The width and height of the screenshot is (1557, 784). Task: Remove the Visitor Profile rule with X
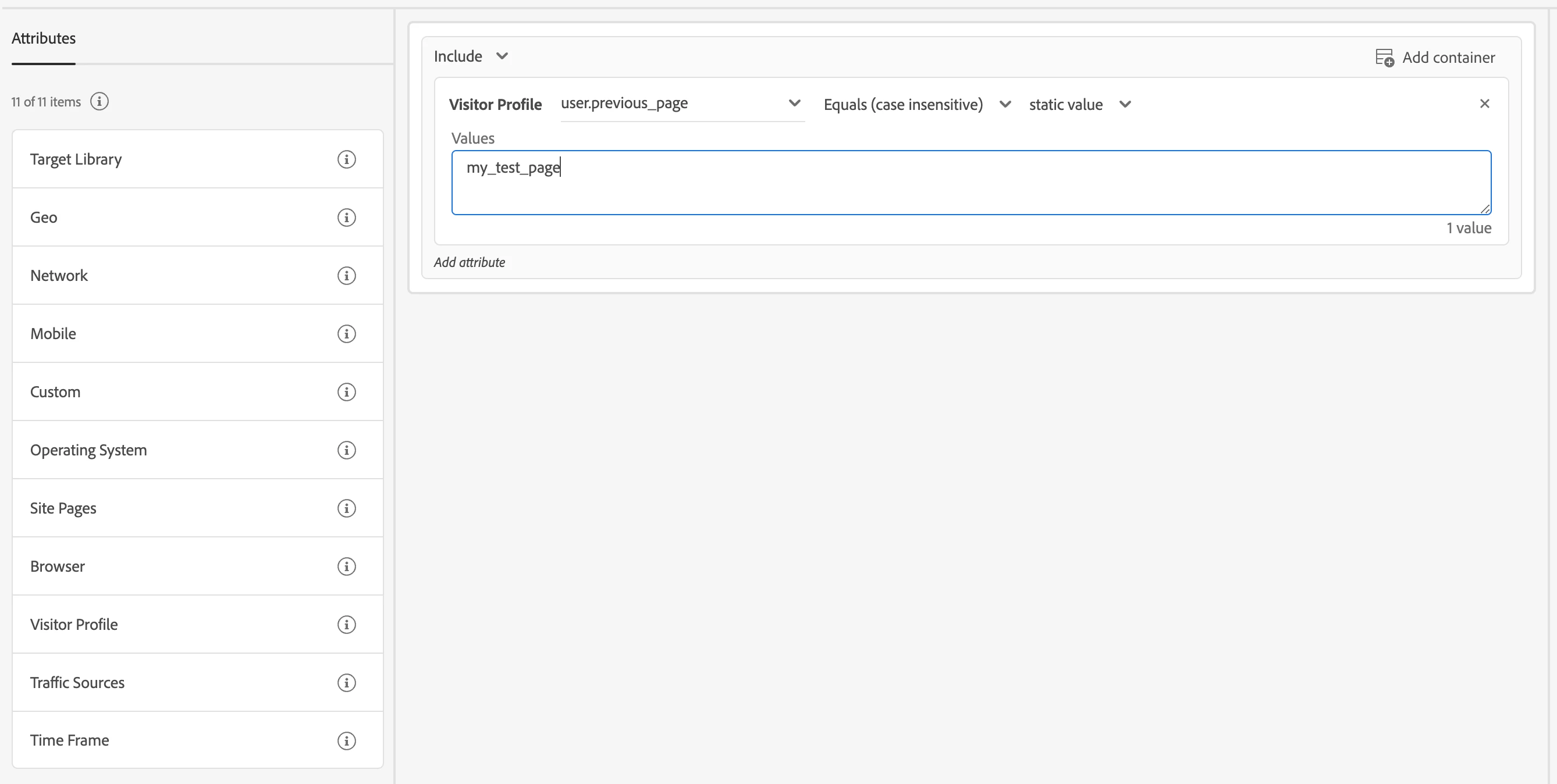pos(1484,104)
